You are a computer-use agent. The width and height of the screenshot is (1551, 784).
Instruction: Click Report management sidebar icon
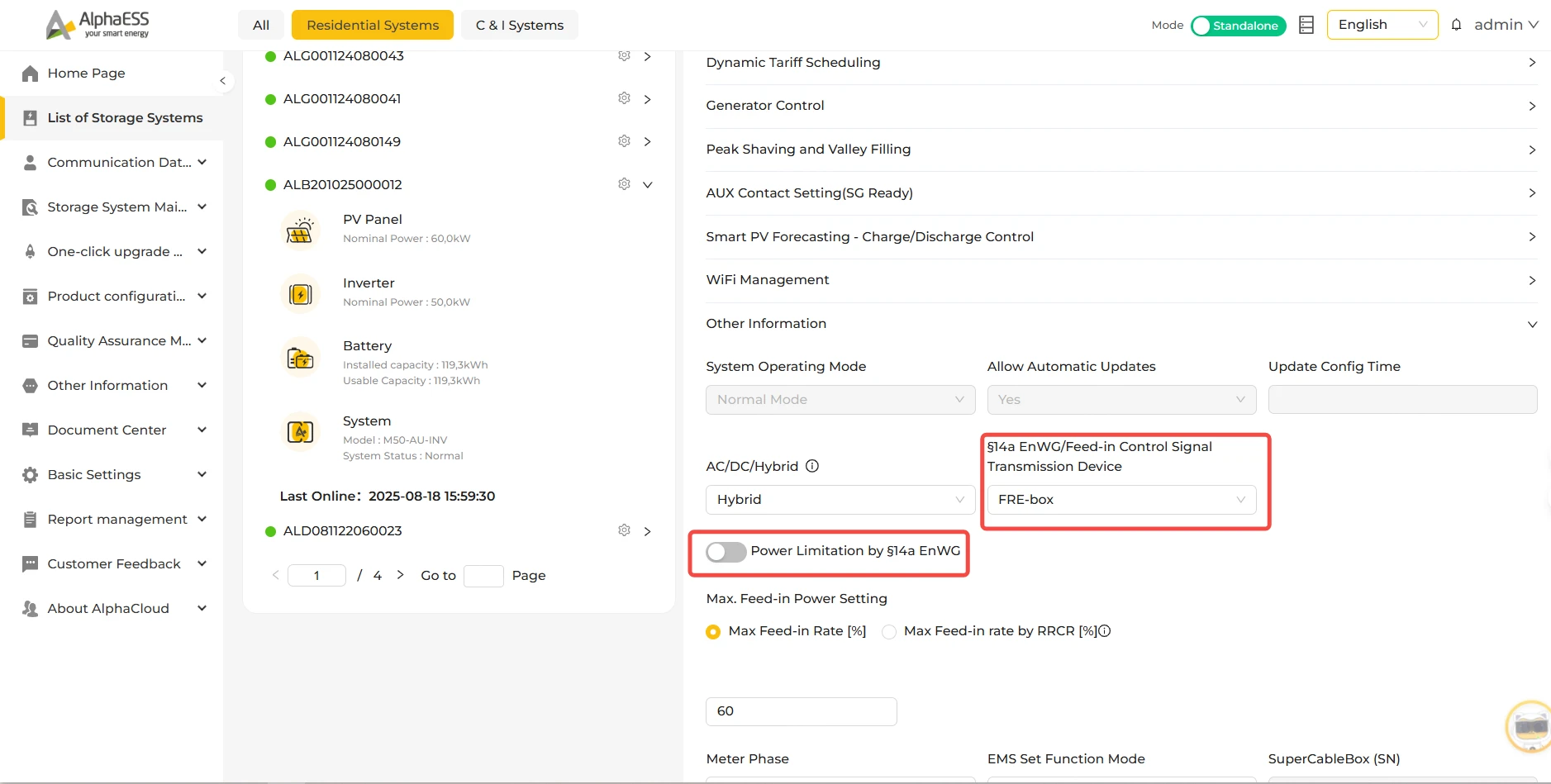[x=30, y=519]
